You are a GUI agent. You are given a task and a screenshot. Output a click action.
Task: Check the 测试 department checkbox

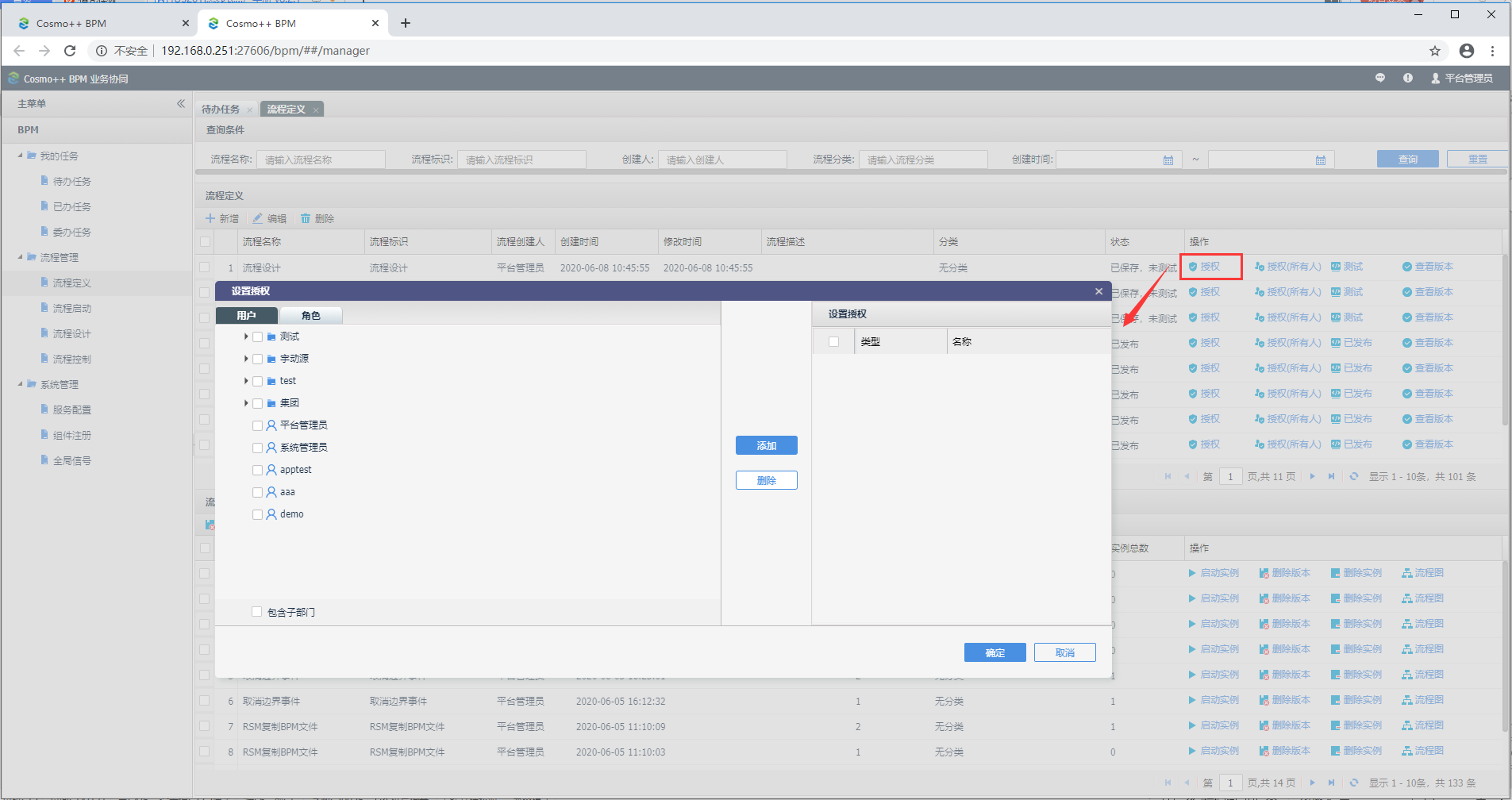coord(257,337)
